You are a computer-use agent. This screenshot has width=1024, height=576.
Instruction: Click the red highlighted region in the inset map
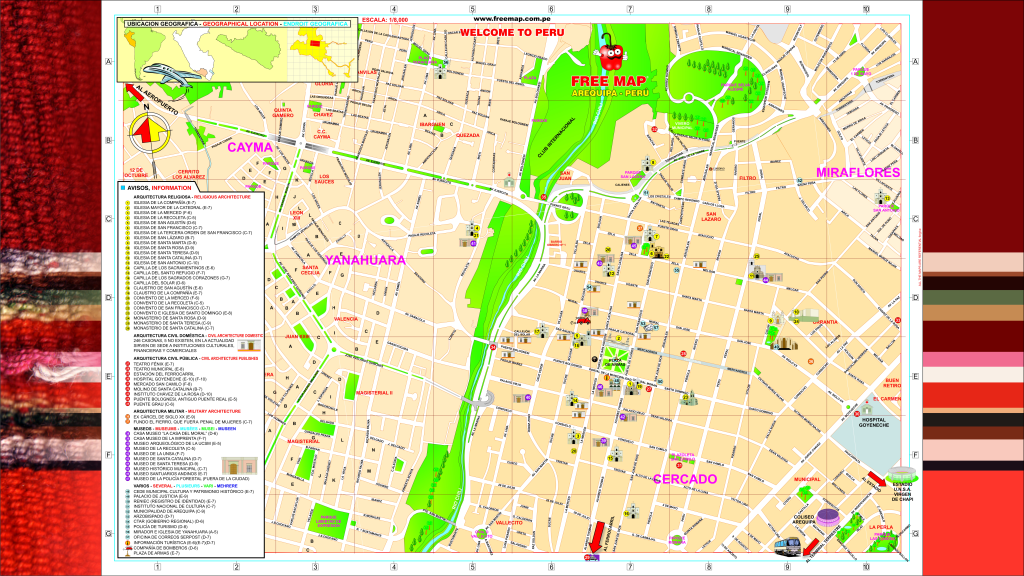pos(314,43)
